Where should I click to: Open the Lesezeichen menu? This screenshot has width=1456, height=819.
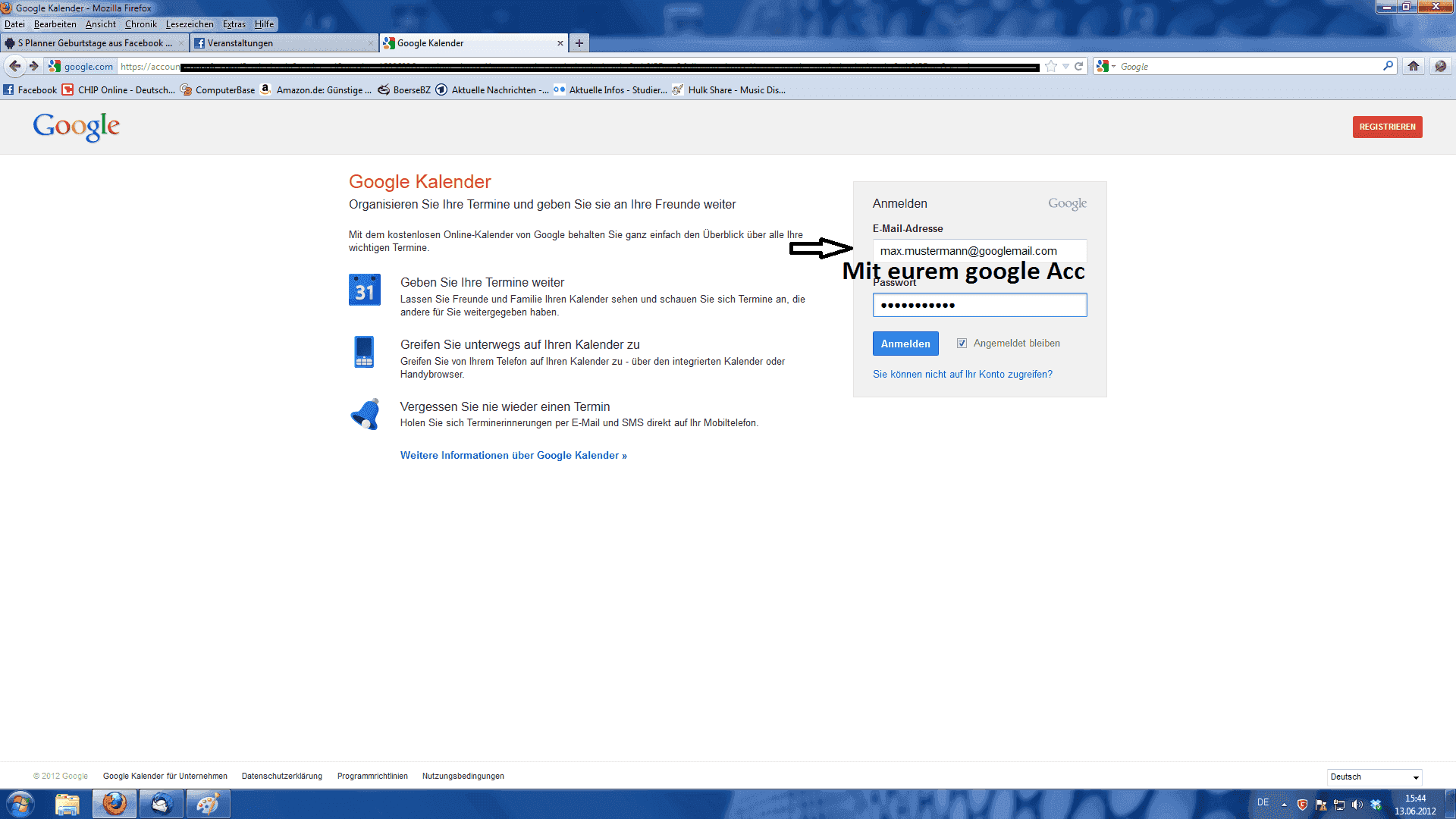click(x=190, y=24)
